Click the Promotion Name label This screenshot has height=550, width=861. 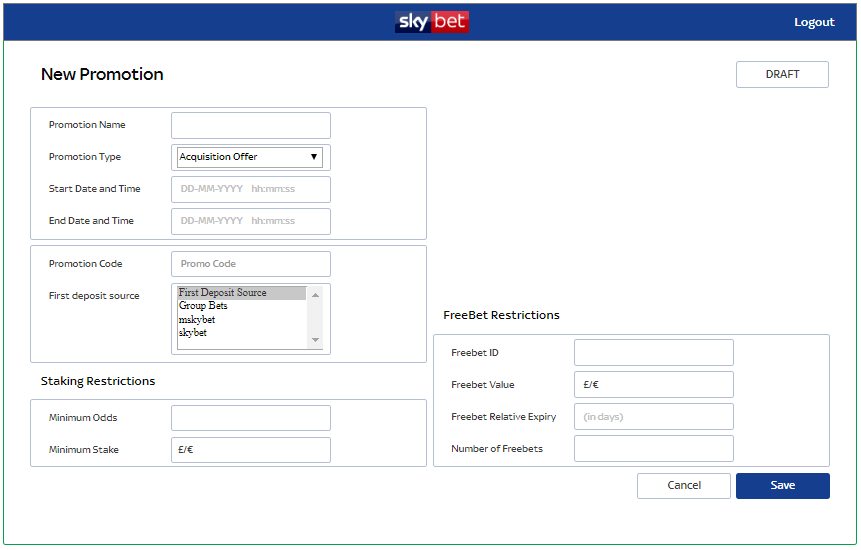click(x=87, y=125)
